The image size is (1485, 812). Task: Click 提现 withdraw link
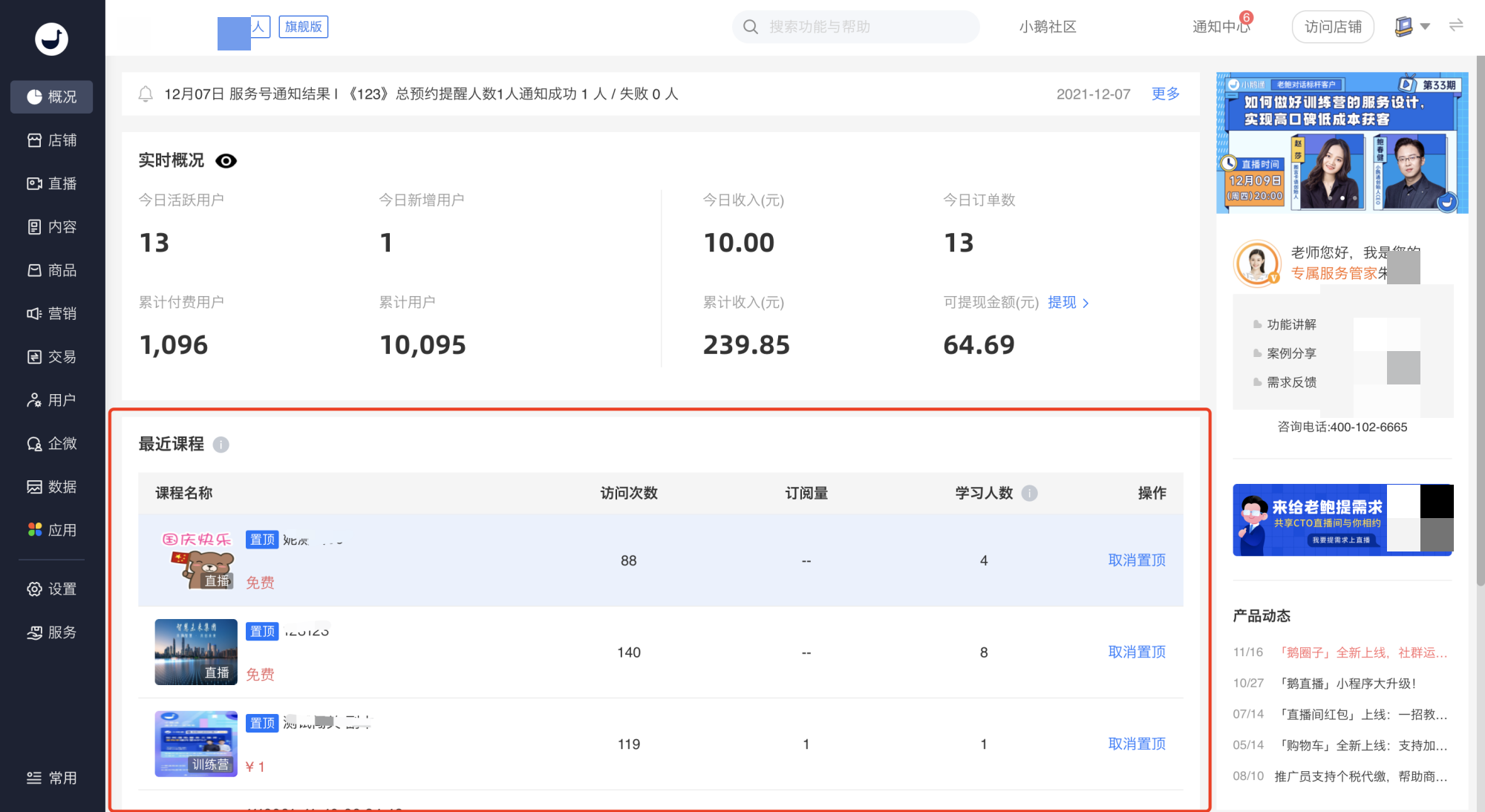1068,303
